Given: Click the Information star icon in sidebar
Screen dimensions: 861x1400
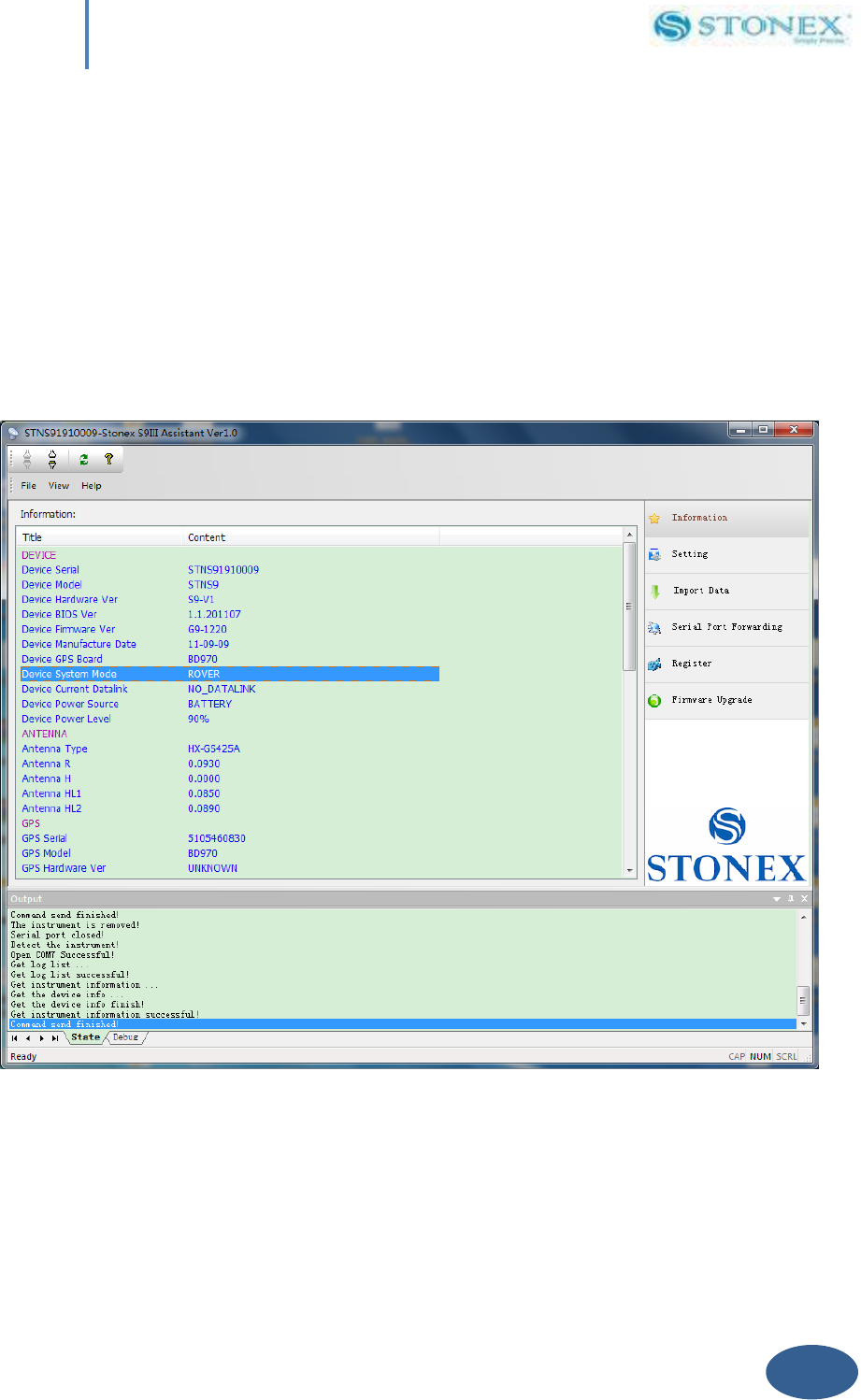Looking at the screenshot, I should coord(654,518).
